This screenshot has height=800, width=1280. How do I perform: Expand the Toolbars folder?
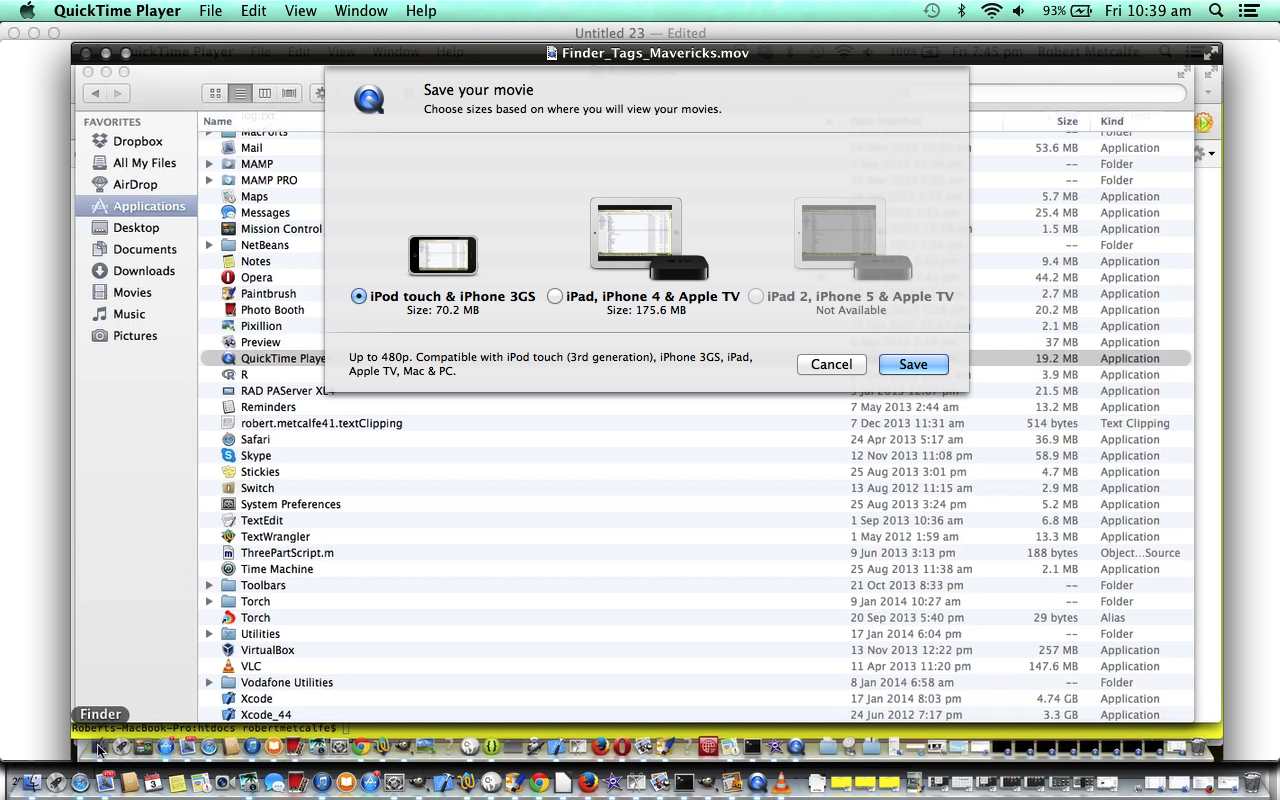point(209,585)
